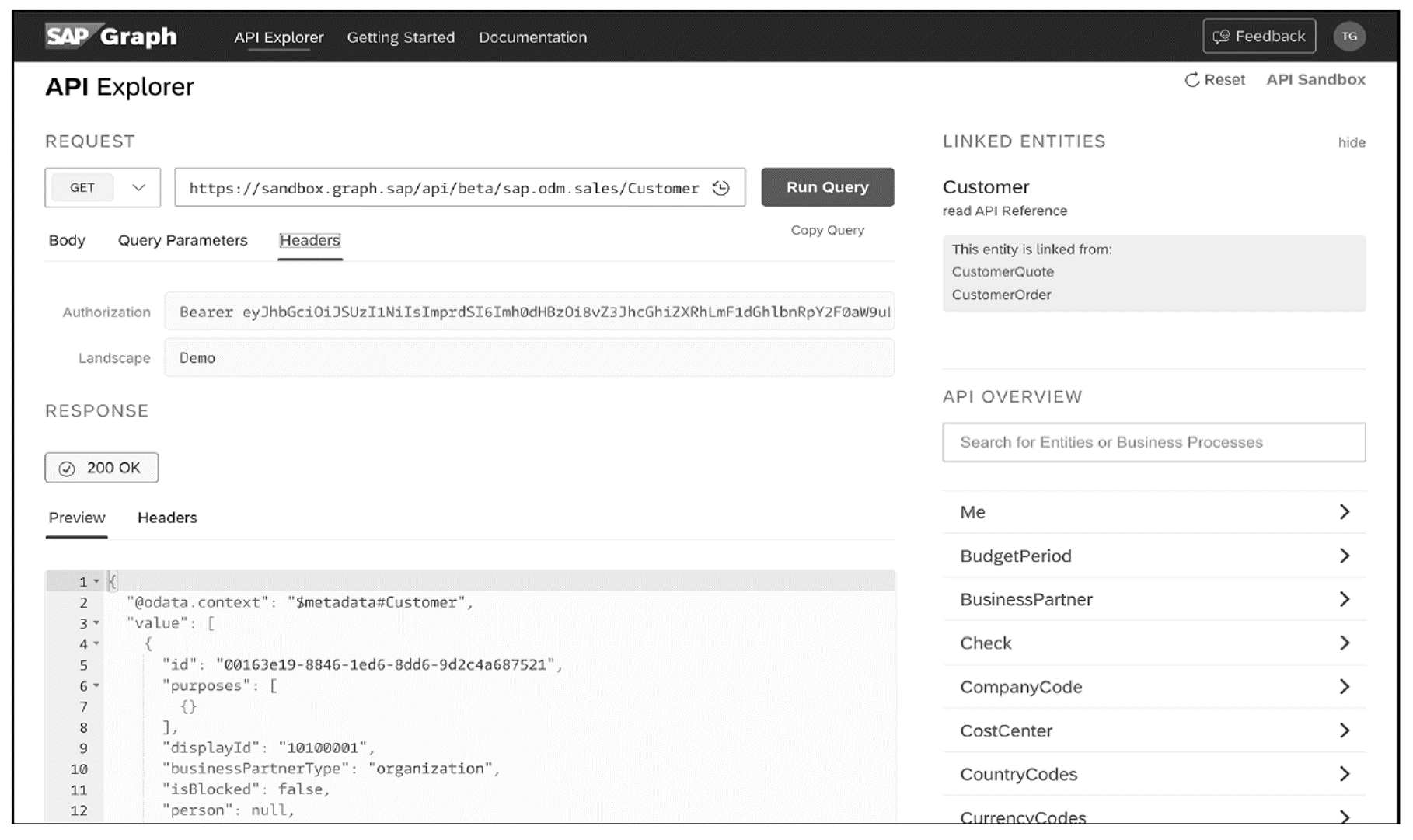The image size is (1413, 840).
Task: Click the Customer heading in Linked Entities
Action: [x=986, y=187]
